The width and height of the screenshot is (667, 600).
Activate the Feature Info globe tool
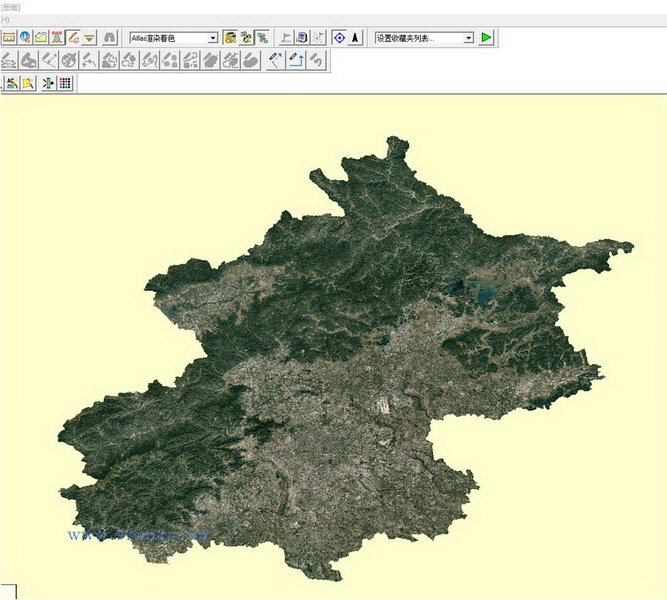coord(25,38)
